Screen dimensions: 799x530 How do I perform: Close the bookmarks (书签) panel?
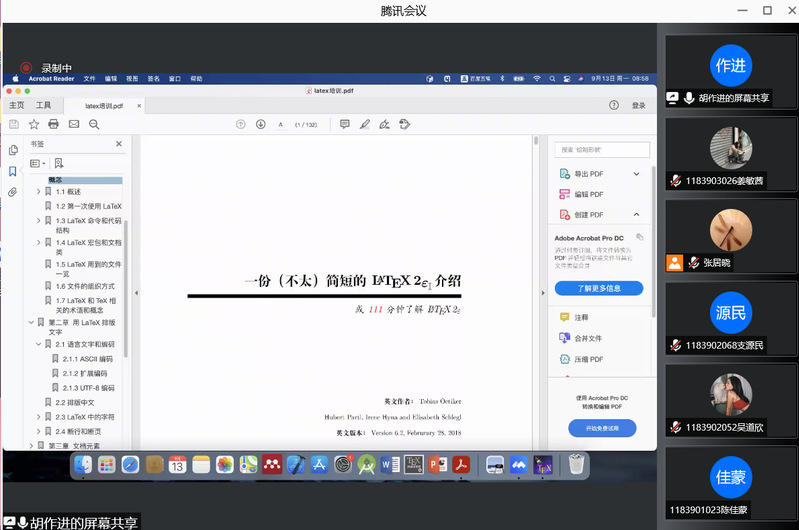pos(119,144)
